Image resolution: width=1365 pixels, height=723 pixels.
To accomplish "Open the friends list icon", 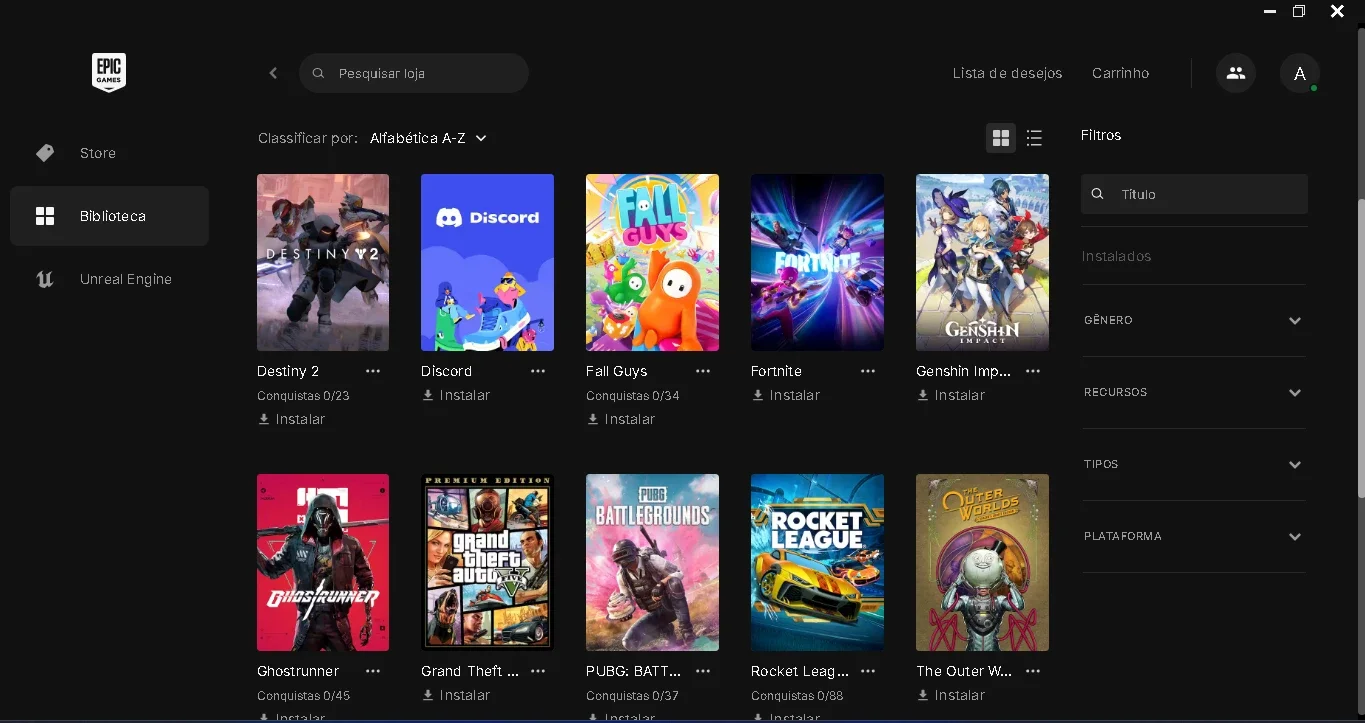I will tap(1236, 73).
